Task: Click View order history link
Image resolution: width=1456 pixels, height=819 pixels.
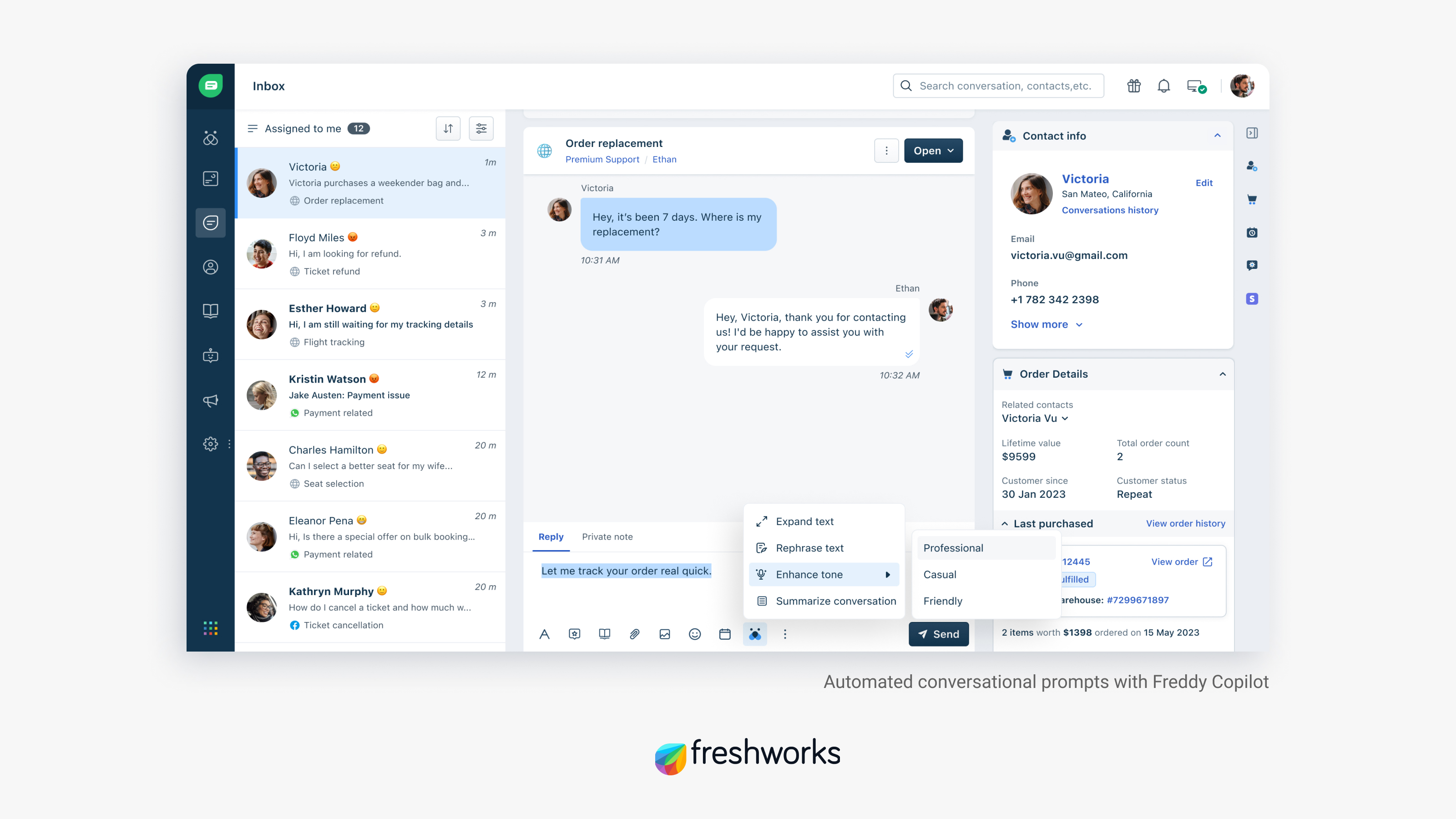Action: [1184, 523]
